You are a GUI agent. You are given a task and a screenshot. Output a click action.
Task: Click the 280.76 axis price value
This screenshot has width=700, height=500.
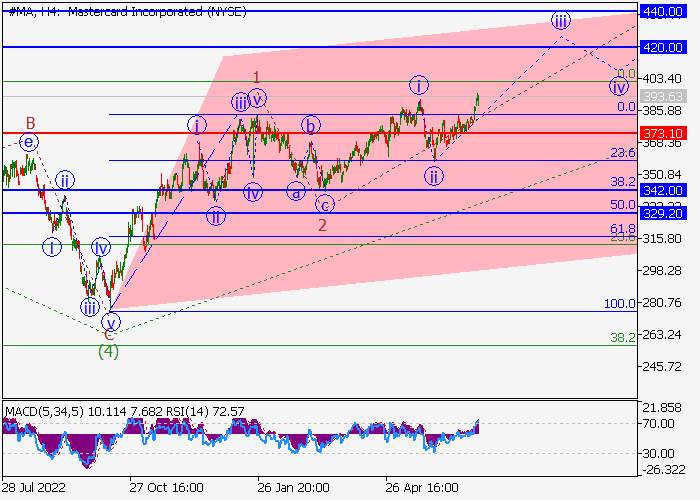662,303
